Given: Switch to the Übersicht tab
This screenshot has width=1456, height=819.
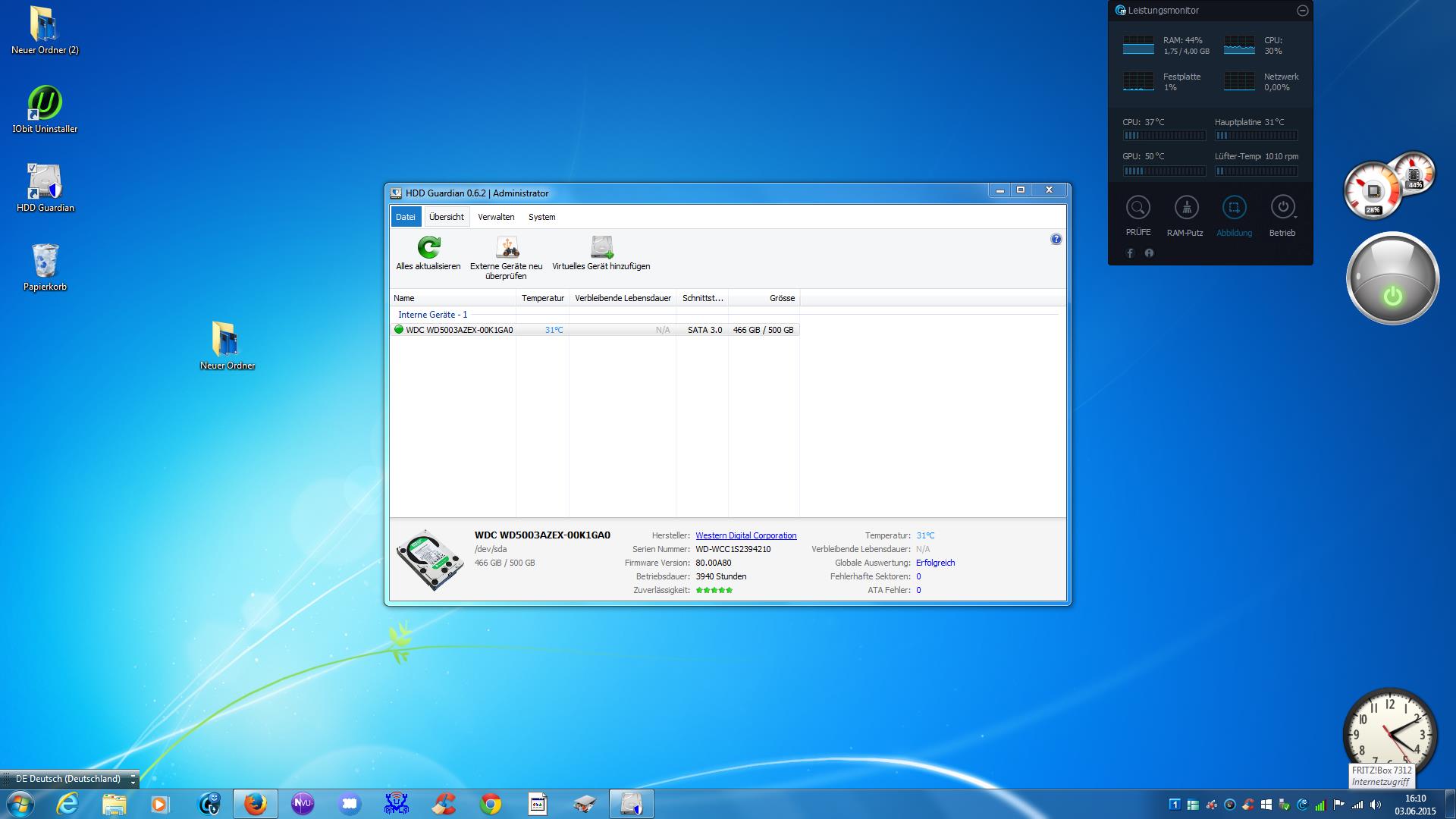Looking at the screenshot, I should point(447,217).
